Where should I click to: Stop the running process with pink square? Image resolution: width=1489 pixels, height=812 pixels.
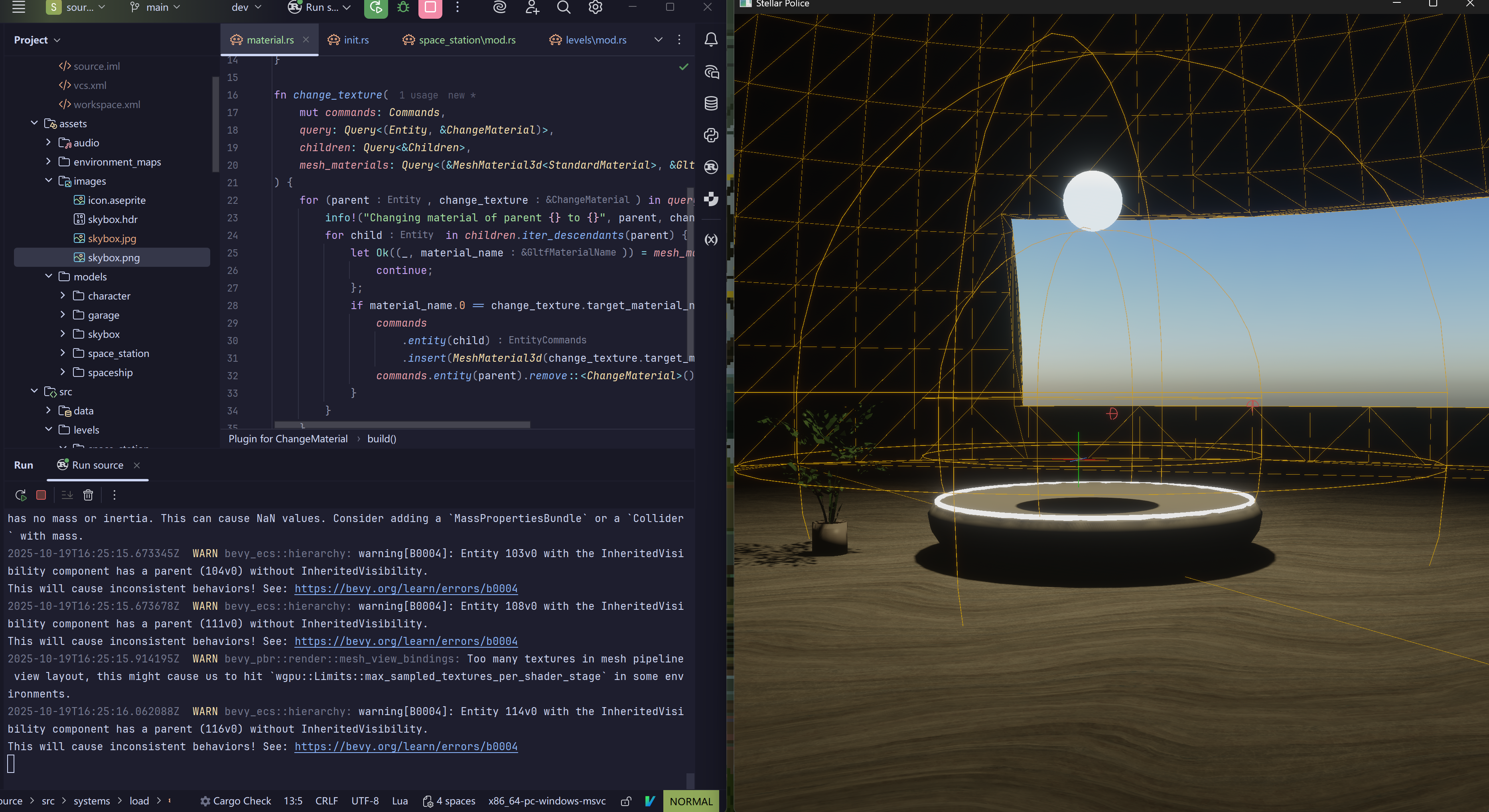[430, 8]
